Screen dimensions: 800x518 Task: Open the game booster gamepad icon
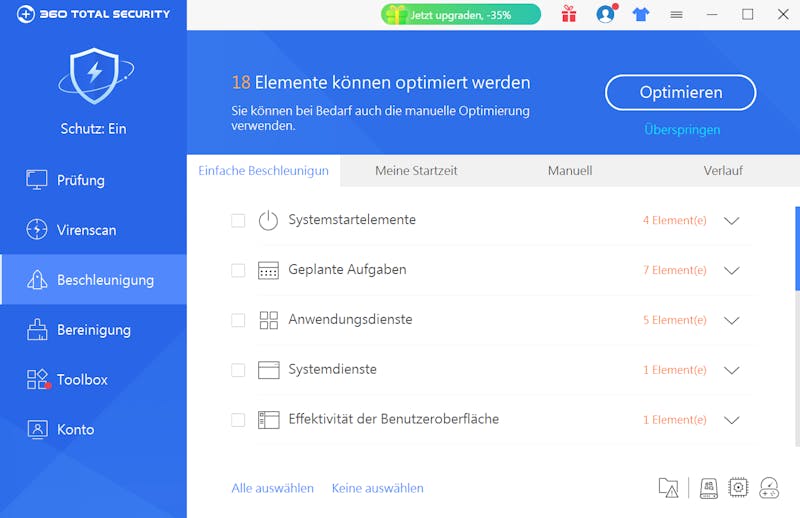769,488
